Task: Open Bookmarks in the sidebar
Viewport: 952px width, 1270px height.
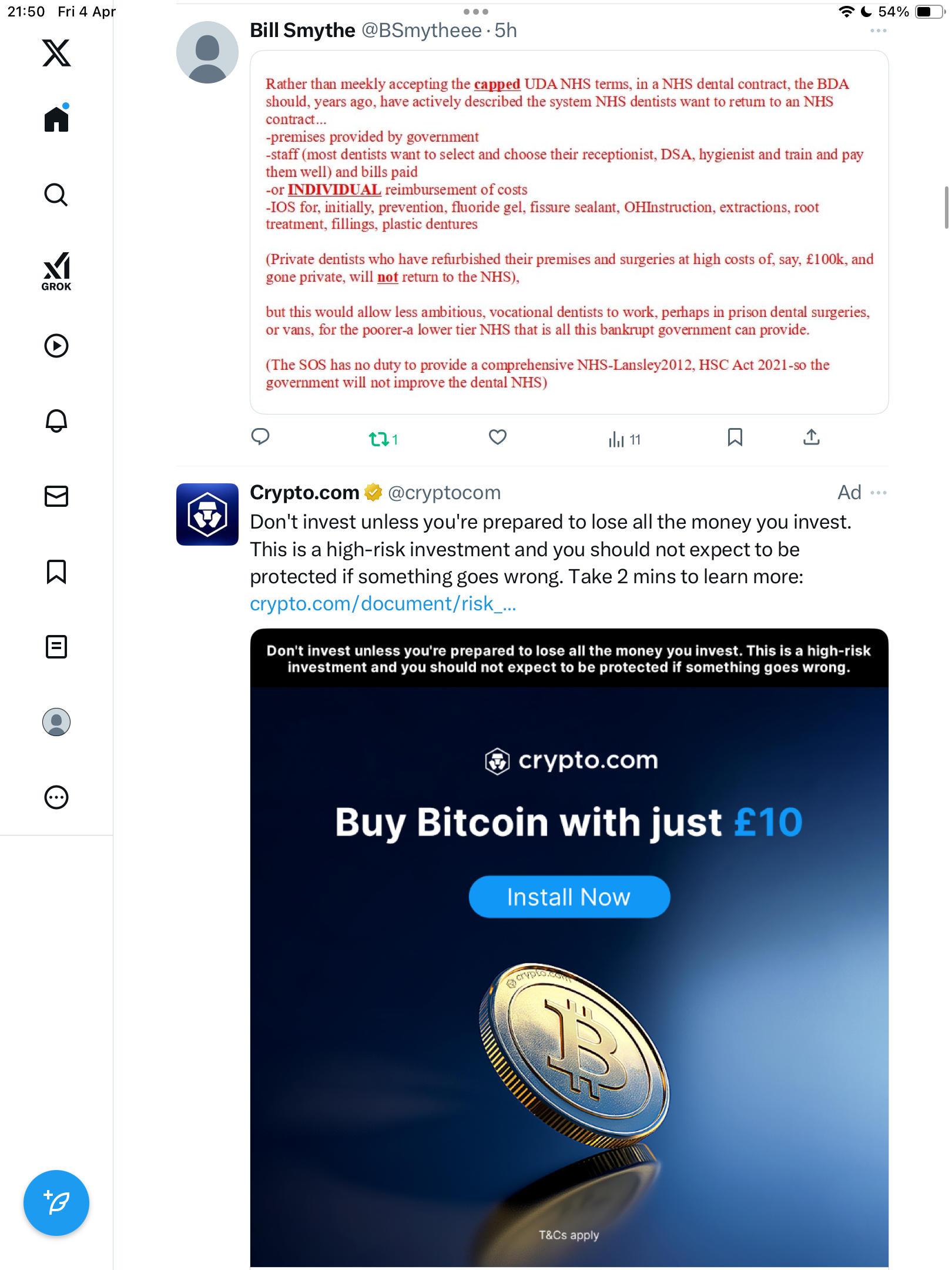Action: point(56,571)
